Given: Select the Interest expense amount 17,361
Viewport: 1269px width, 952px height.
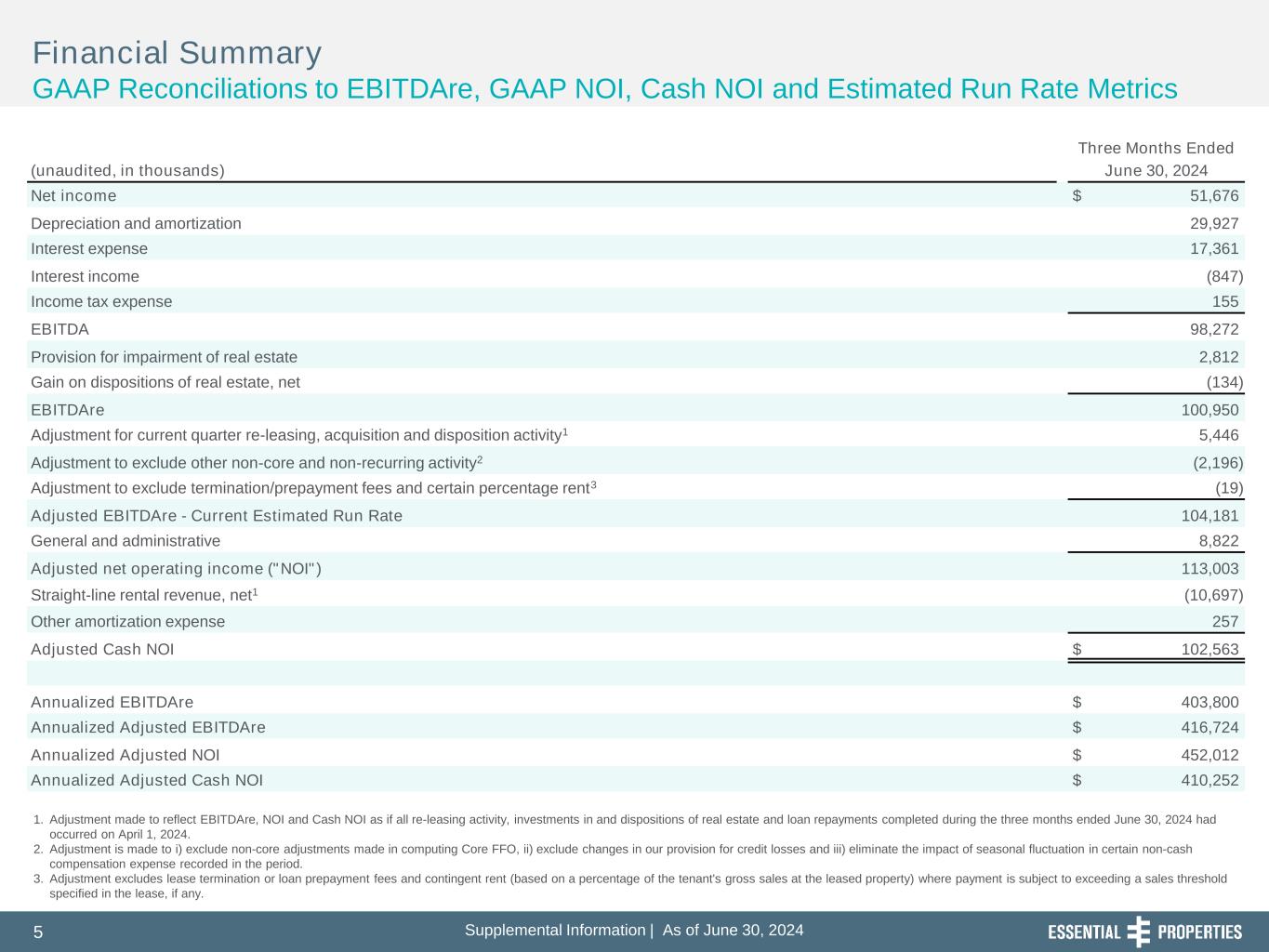Looking at the screenshot, I should (x=1213, y=248).
